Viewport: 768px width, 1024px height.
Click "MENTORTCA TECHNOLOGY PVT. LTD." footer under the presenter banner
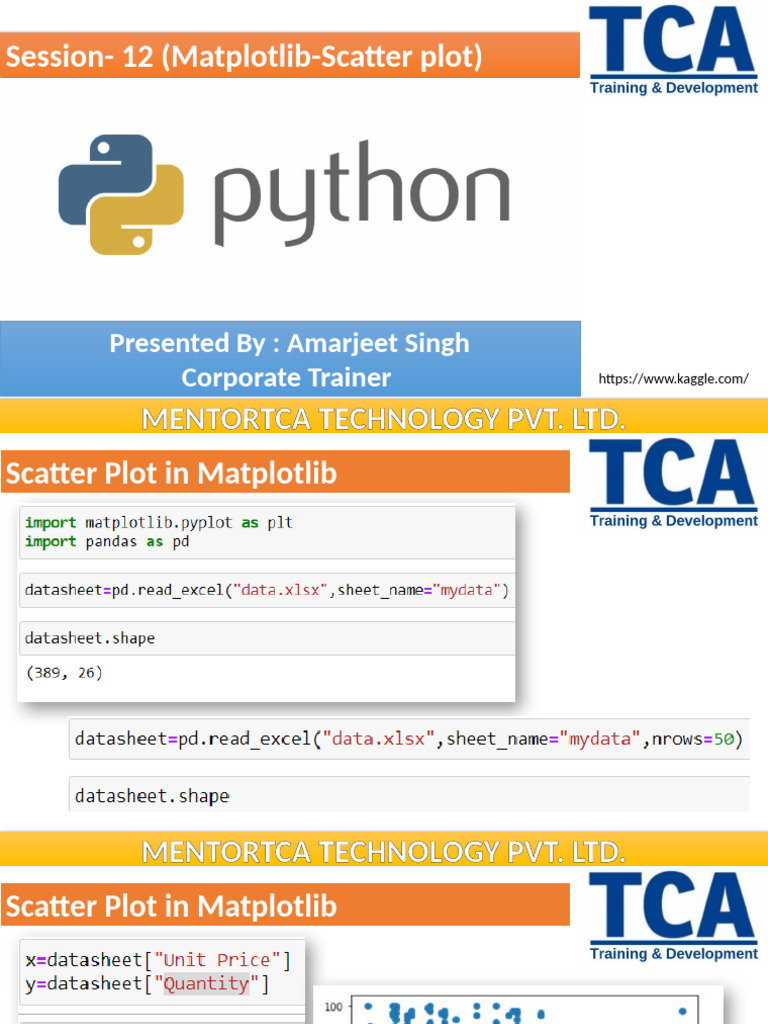(384, 419)
